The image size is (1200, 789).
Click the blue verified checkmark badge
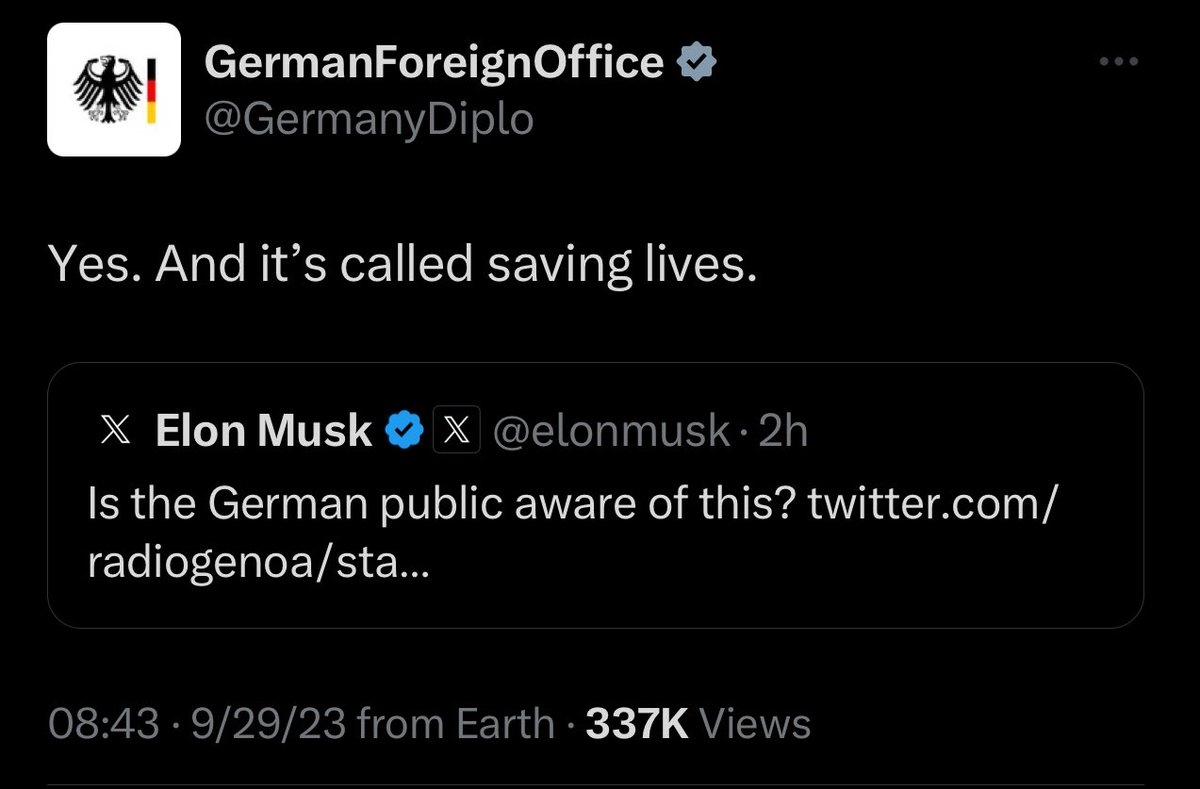(404, 431)
